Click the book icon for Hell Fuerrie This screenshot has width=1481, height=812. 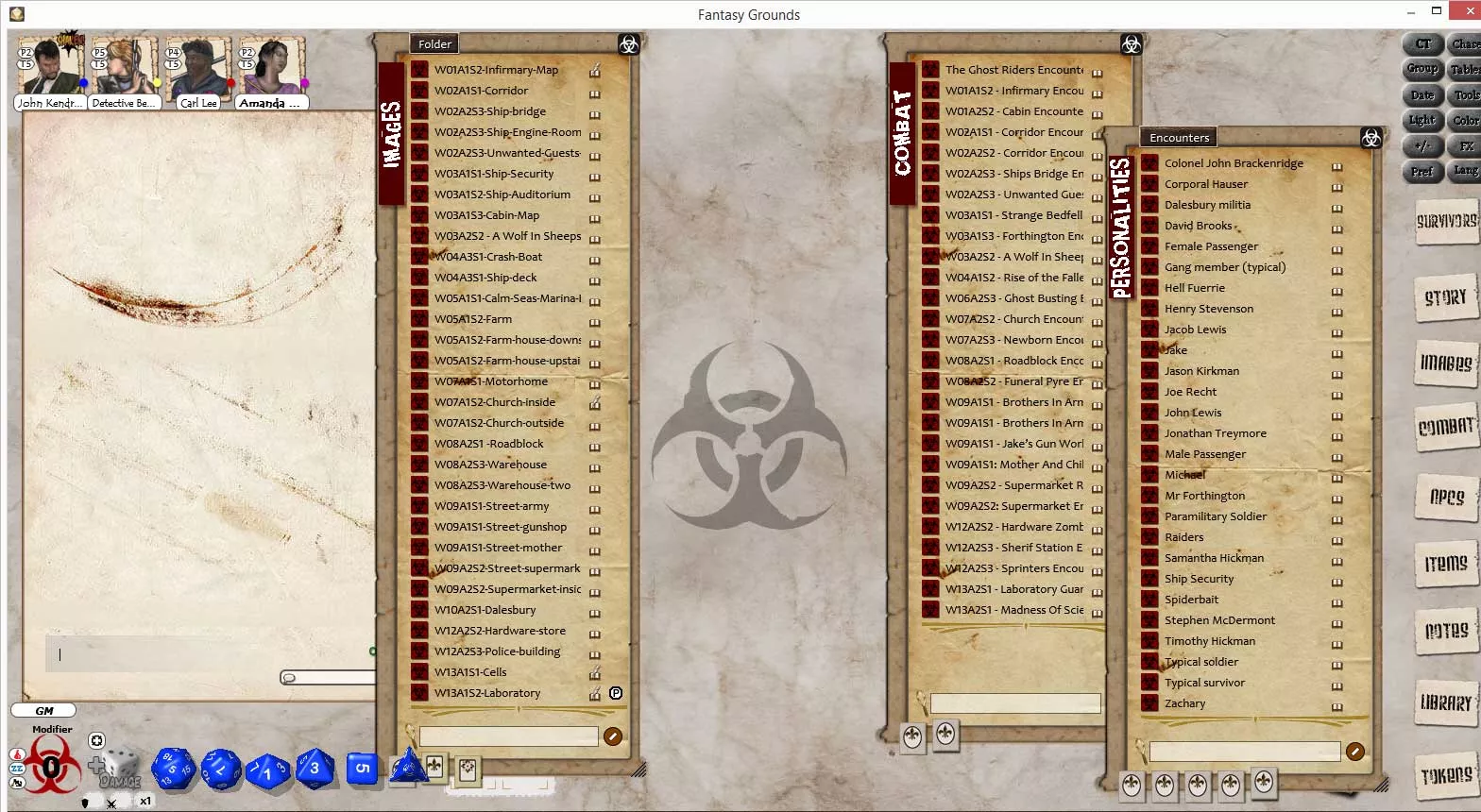(1336, 291)
